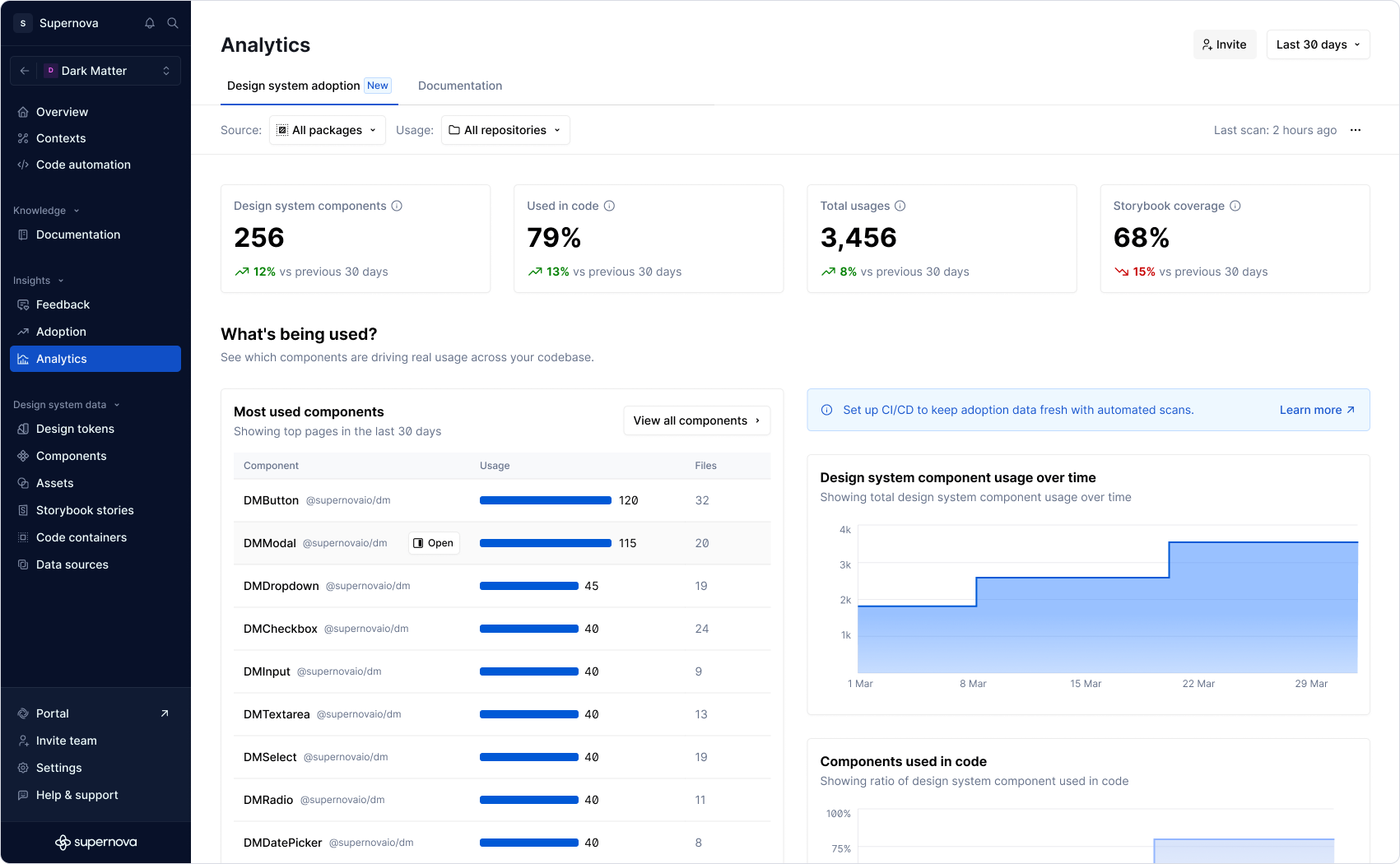This screenshot has width=1400, height=864.
Task: Click the Components sidebar icon
Action: (x=23, y=456)
